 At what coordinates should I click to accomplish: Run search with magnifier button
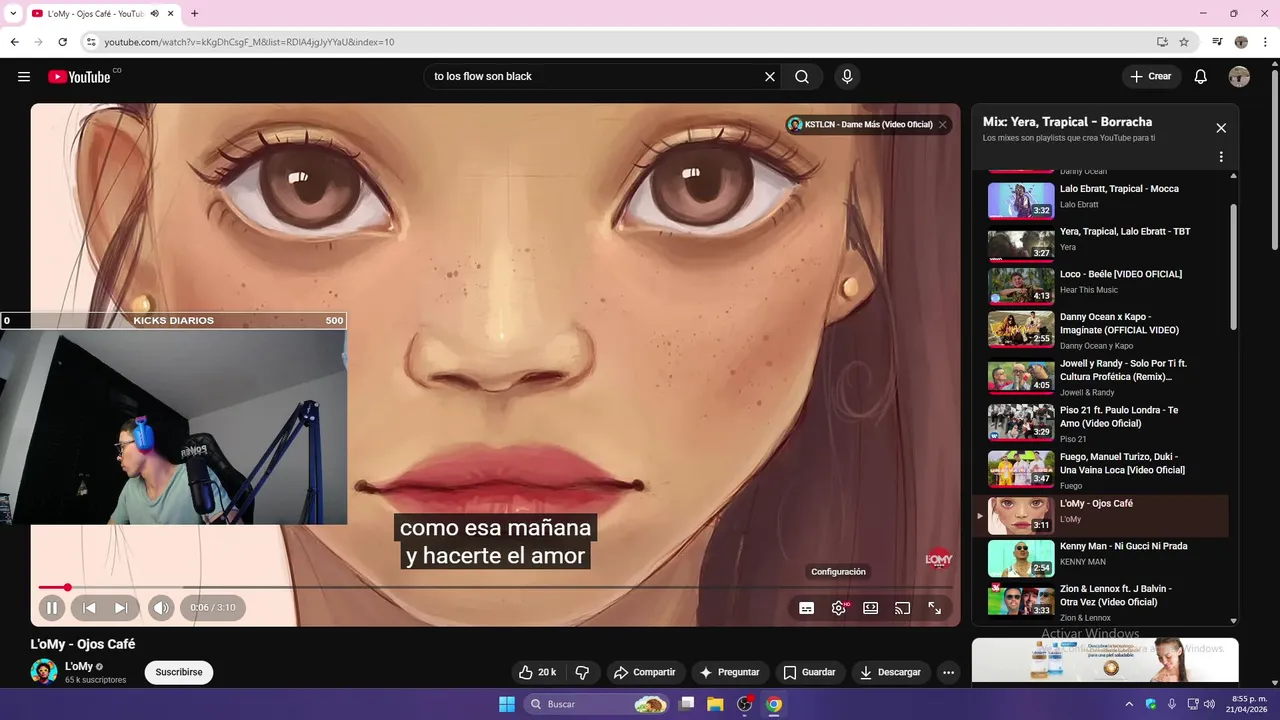coord(802,77)
